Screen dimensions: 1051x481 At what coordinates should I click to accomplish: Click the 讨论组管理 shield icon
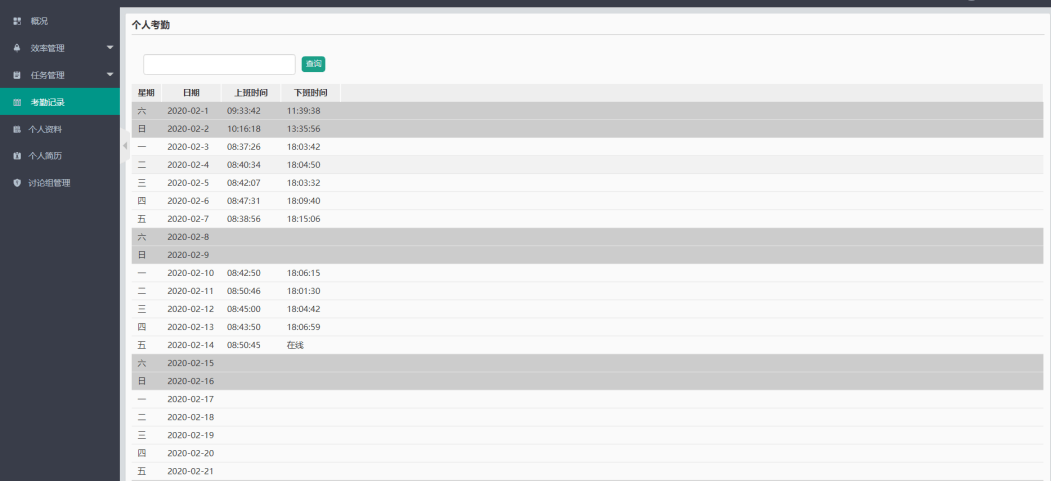(16, 183)
